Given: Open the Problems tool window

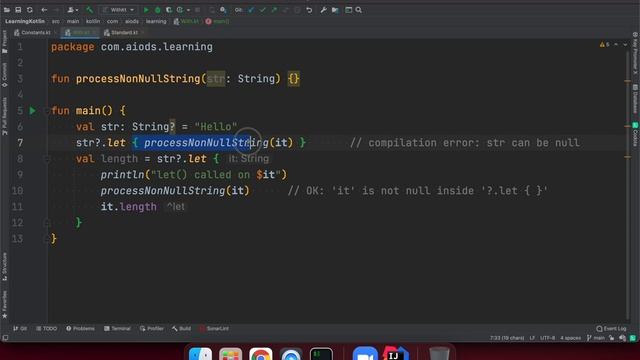Looking at the screenshot, I should (80, 329).
